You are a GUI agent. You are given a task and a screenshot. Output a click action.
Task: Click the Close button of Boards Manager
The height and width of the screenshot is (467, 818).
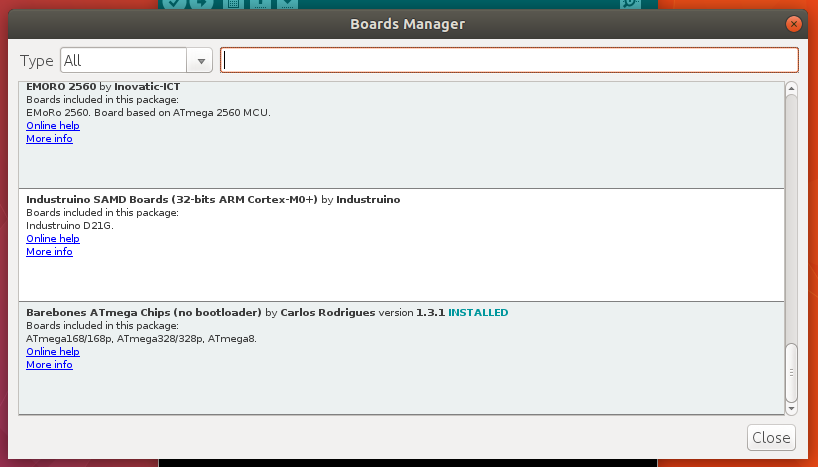pos(771,437)
